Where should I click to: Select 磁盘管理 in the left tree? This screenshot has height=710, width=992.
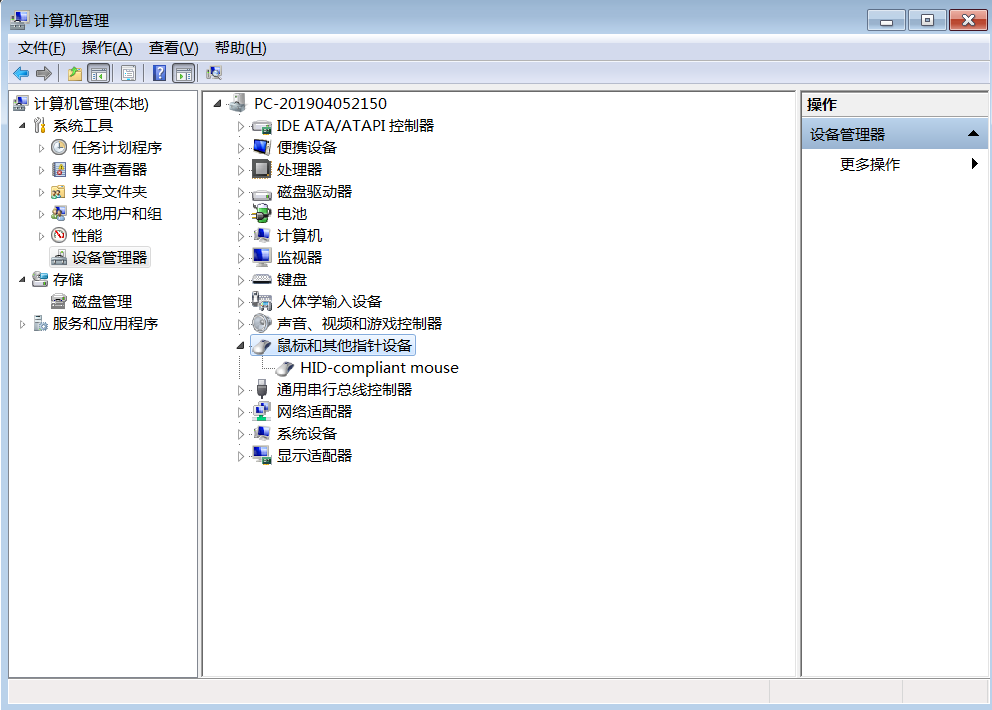click(101, 302)
